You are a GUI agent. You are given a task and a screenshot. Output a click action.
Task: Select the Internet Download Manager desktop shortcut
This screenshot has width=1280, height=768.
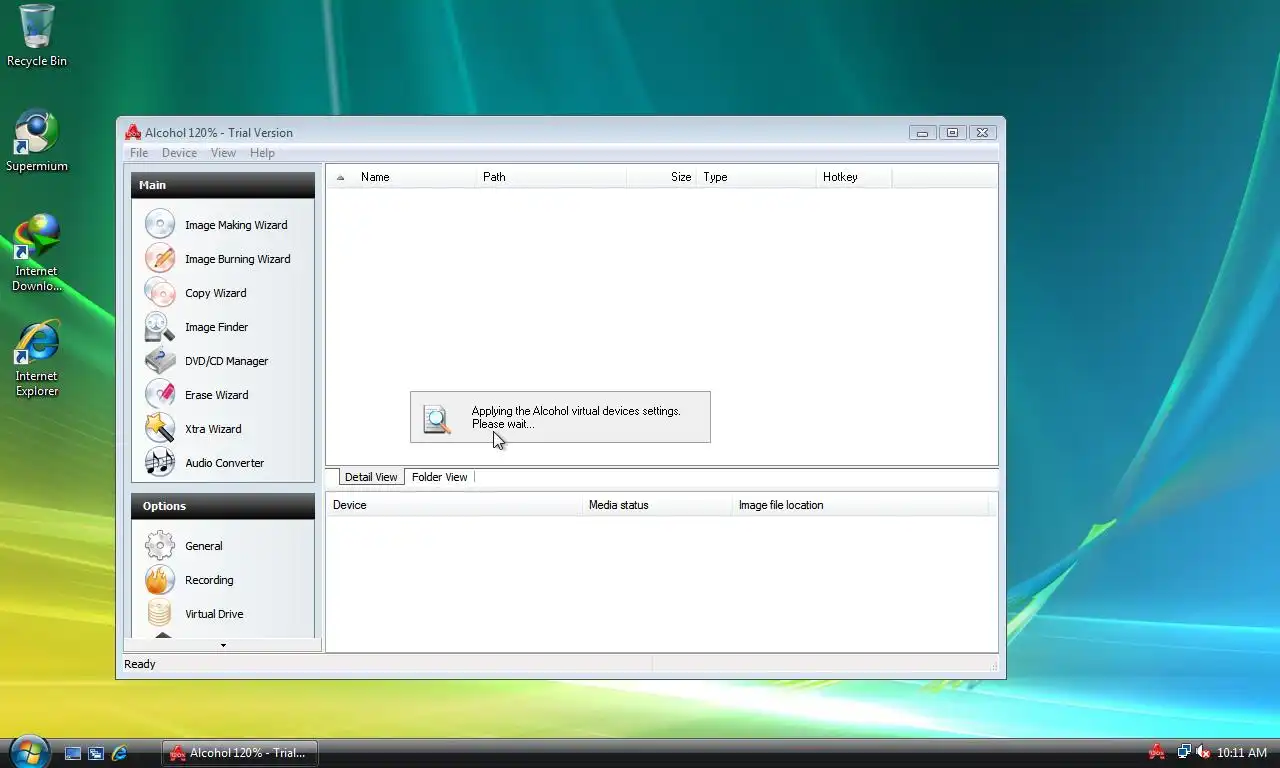37,253
